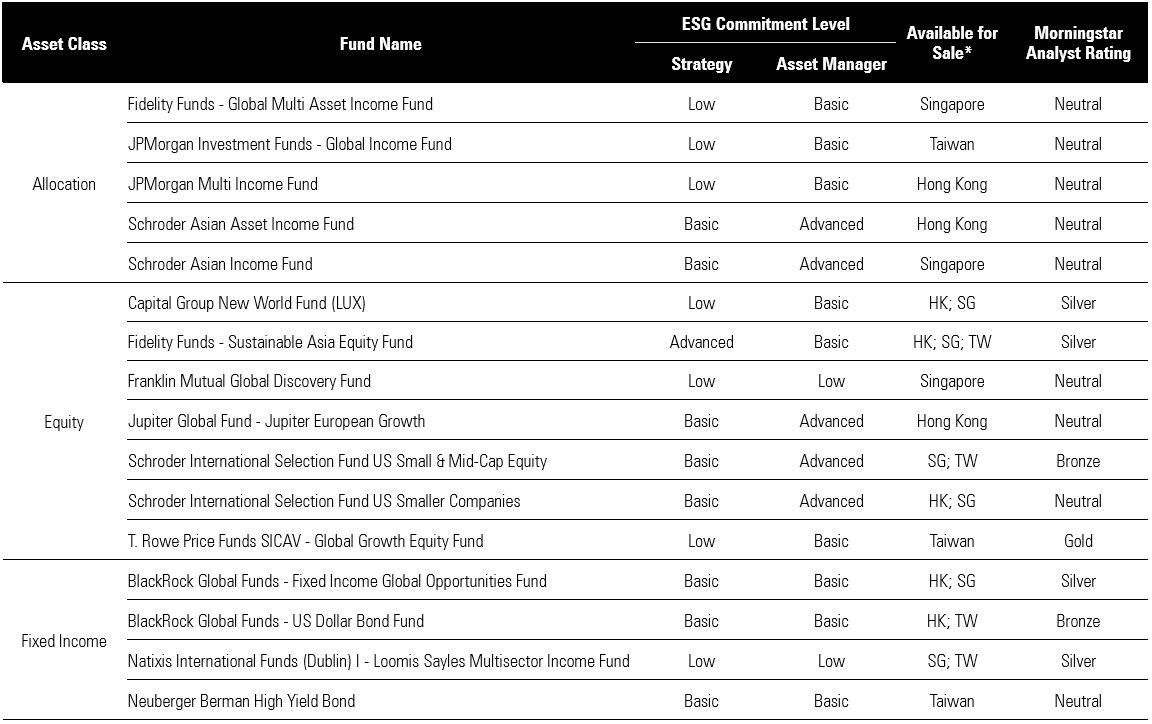The height and width of the screenshot is (724, 1152).
Task: Open Schroder Asian Income Fund
Action: (220, 264)
